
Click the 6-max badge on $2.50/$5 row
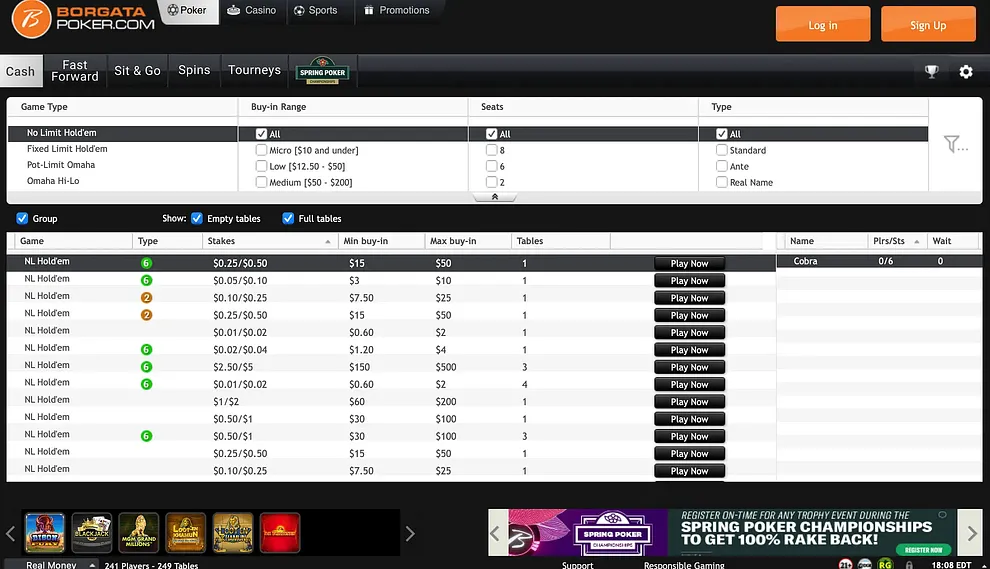pyautogui.click(x=146, y=367)
